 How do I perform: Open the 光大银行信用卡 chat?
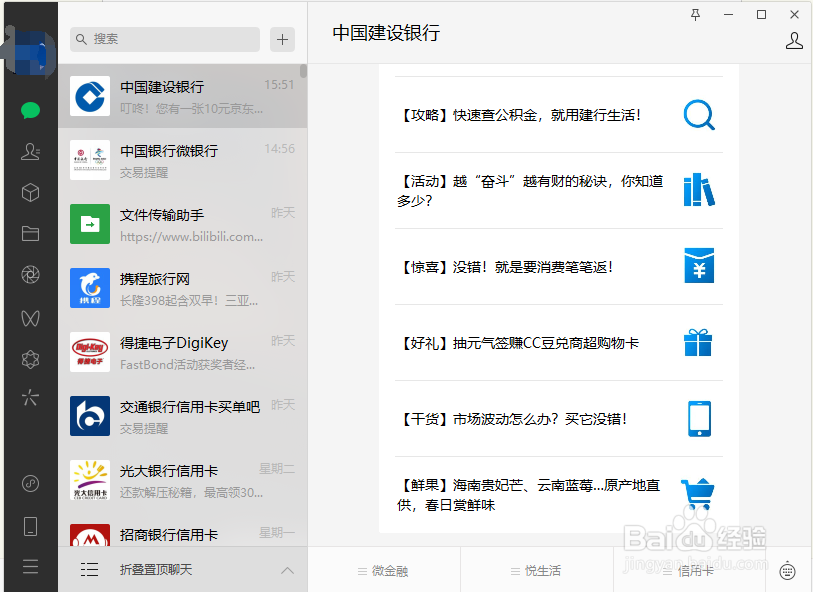(182, 480)
